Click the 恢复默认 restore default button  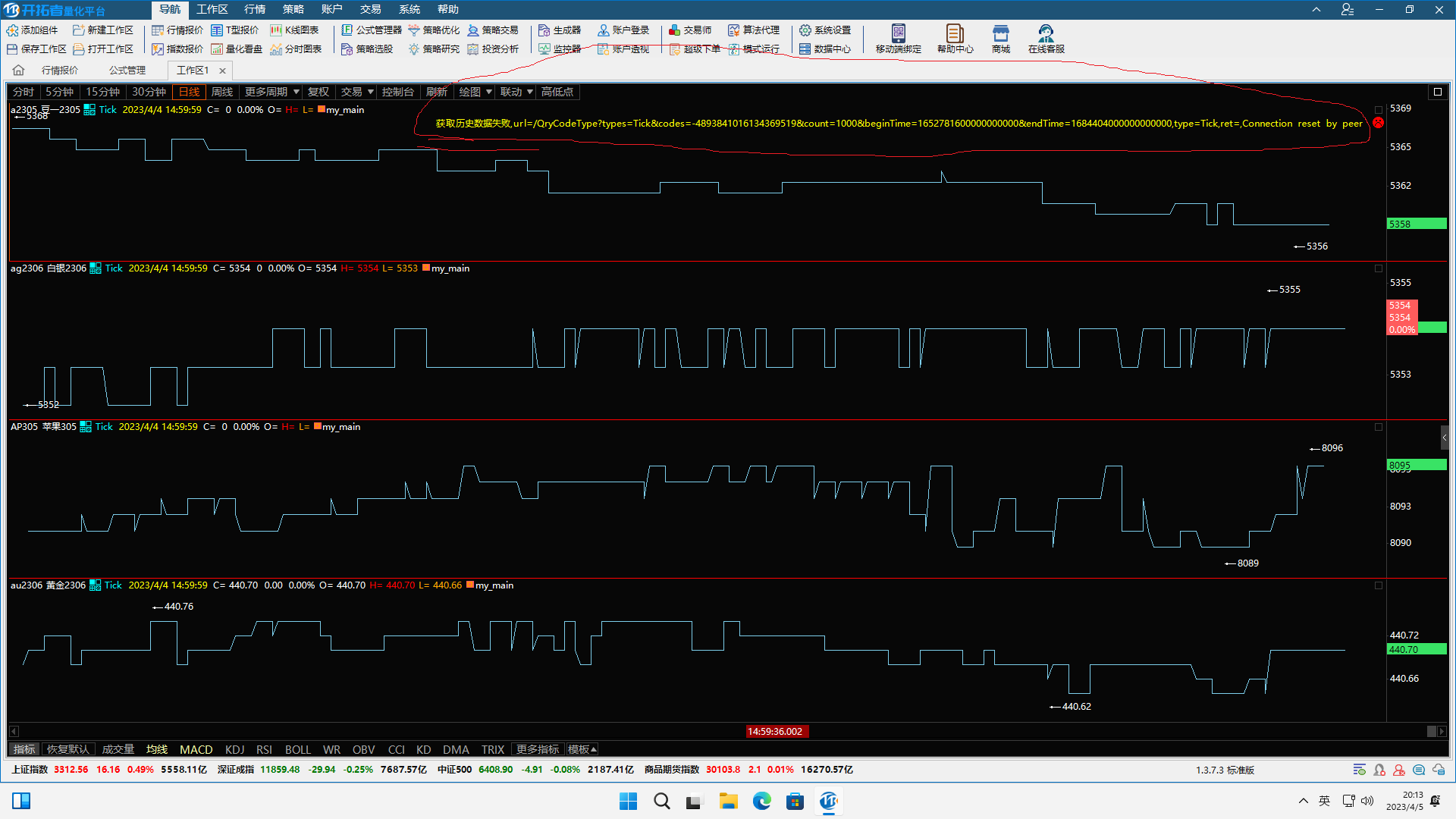[x=67, y=749]
